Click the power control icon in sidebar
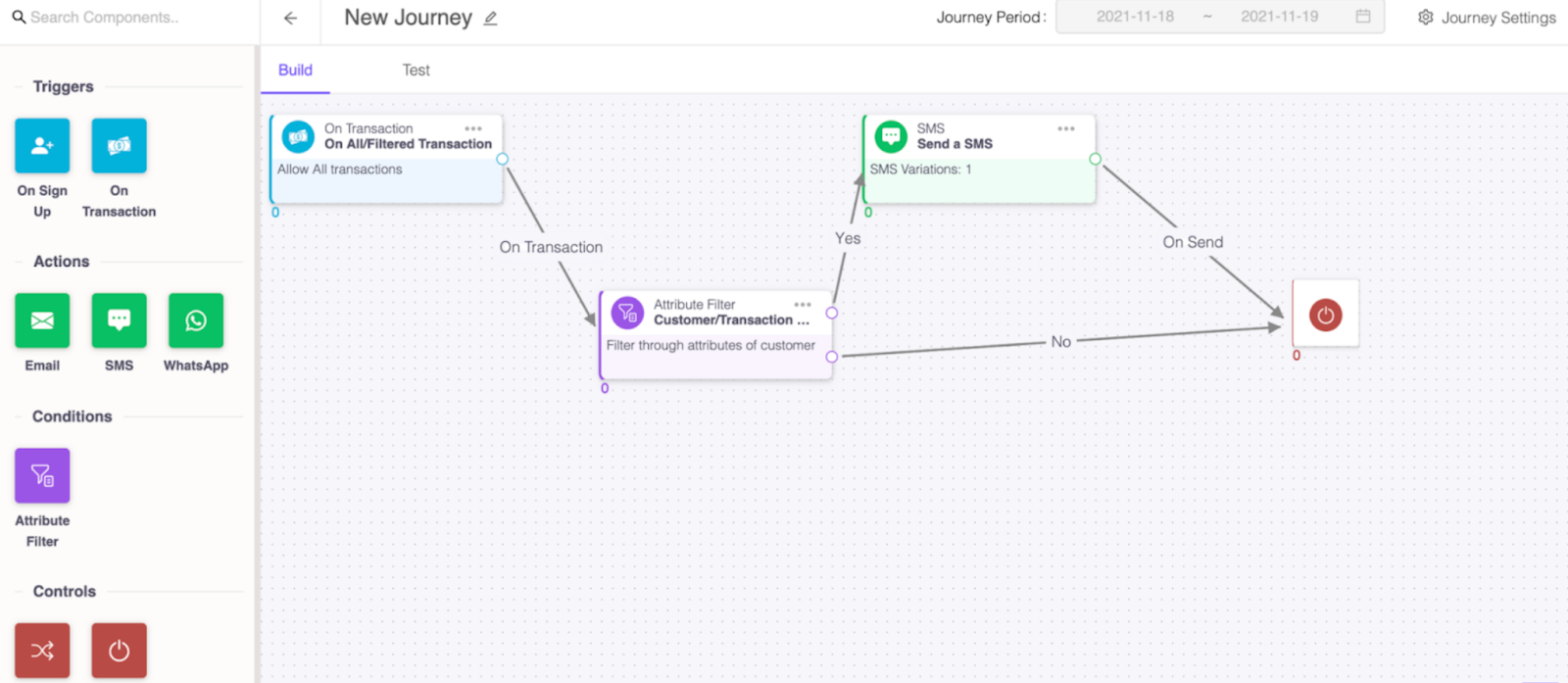This screenshot has height=683, width=1568. pyautogui.click(x=119, y=650)
